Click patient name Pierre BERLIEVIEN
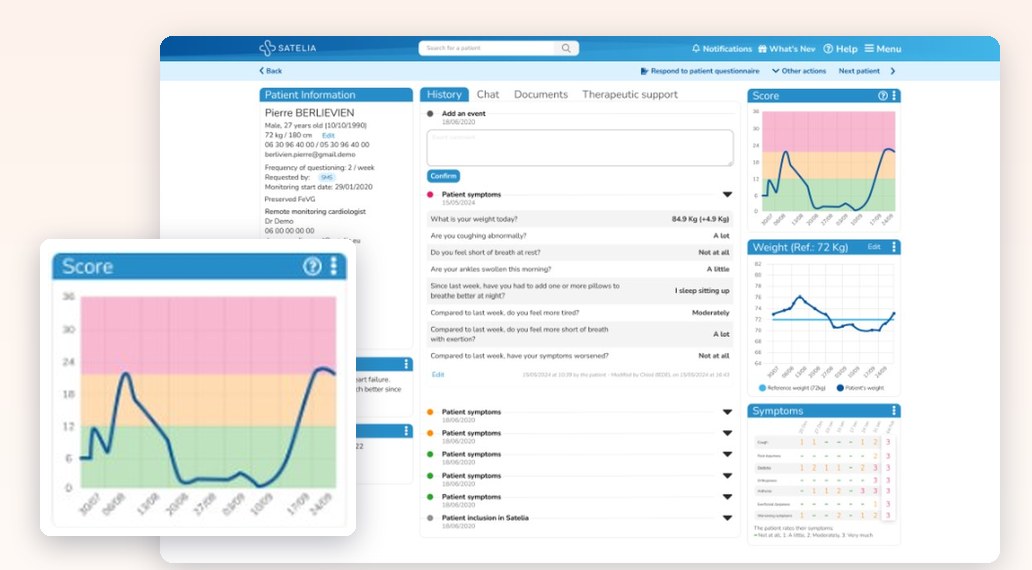Image resolution: width=1032 pixels, height=570 pixels. 309,113
